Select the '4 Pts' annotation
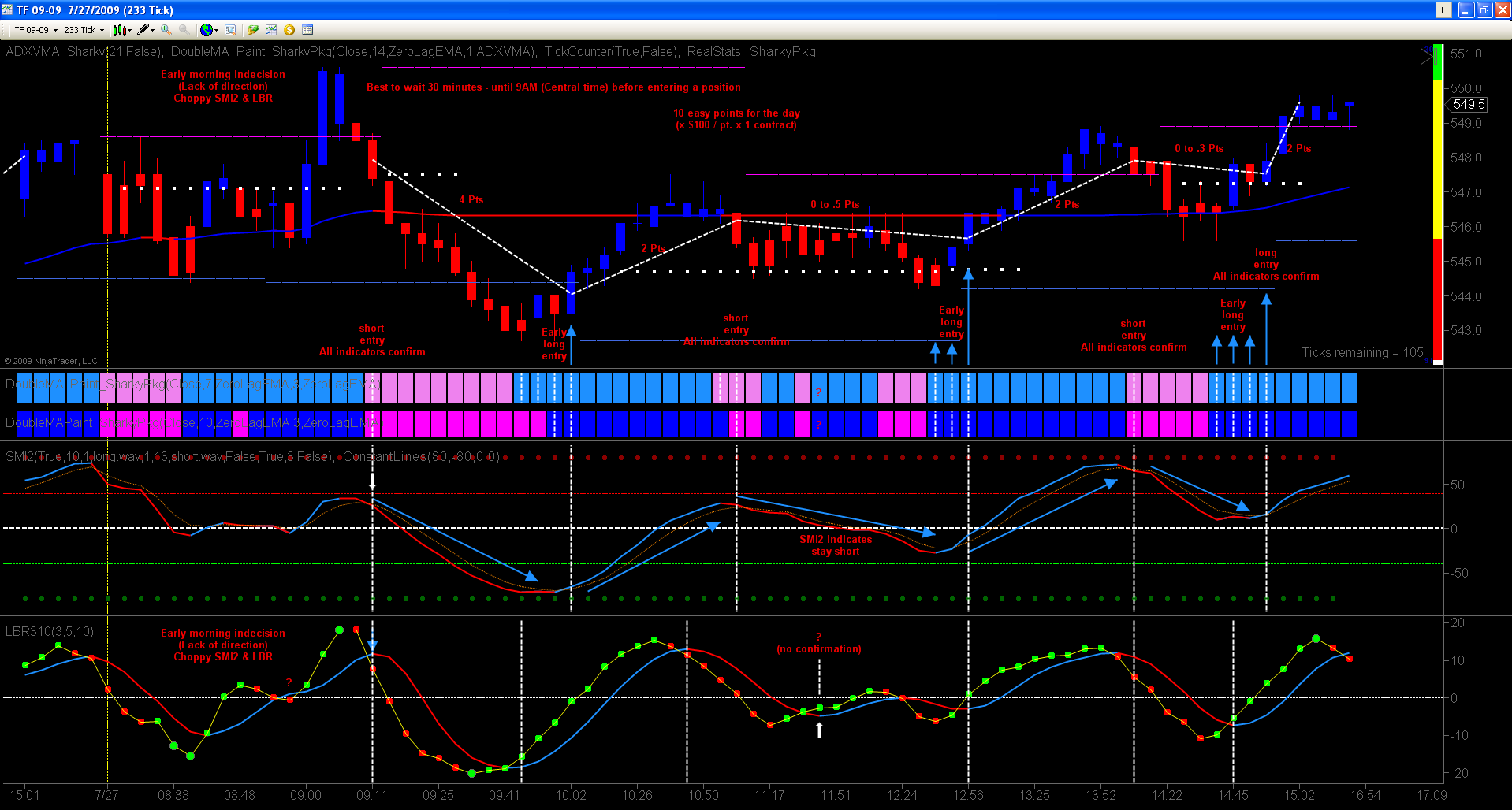The image size is (1512, 810). (471, 200)
